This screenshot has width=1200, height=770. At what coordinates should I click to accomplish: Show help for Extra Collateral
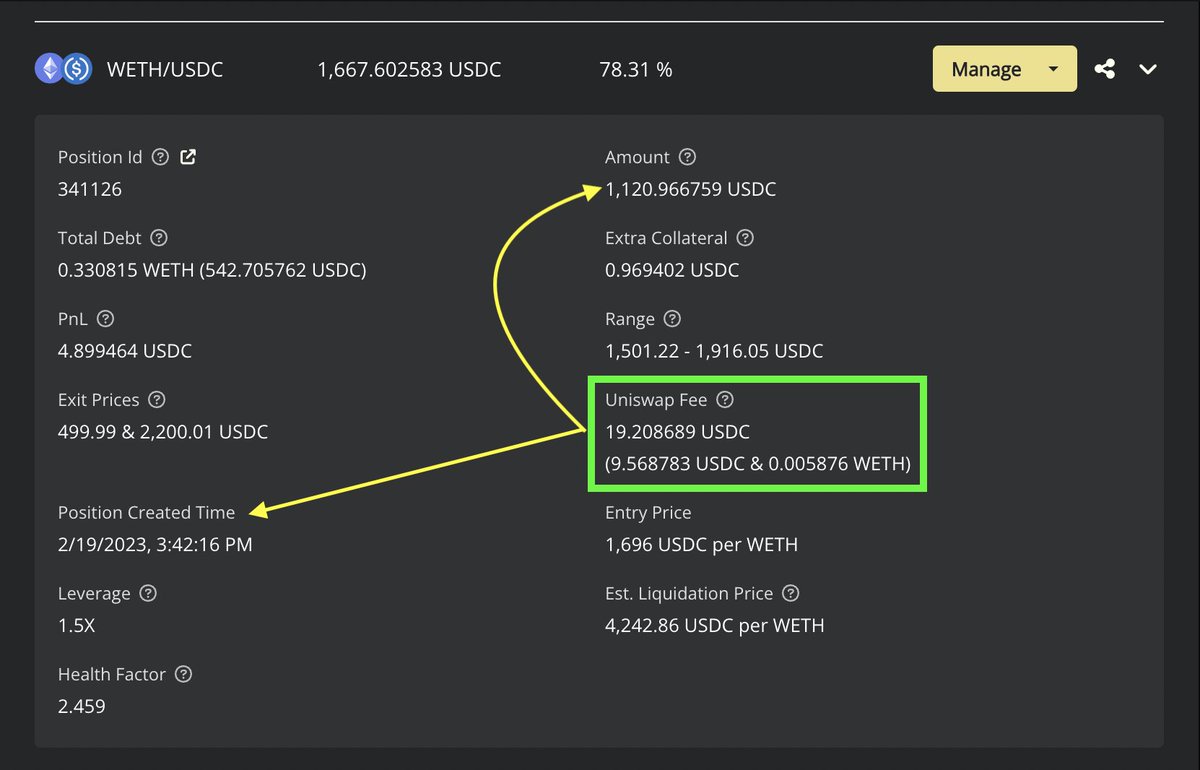pos(744,238)
